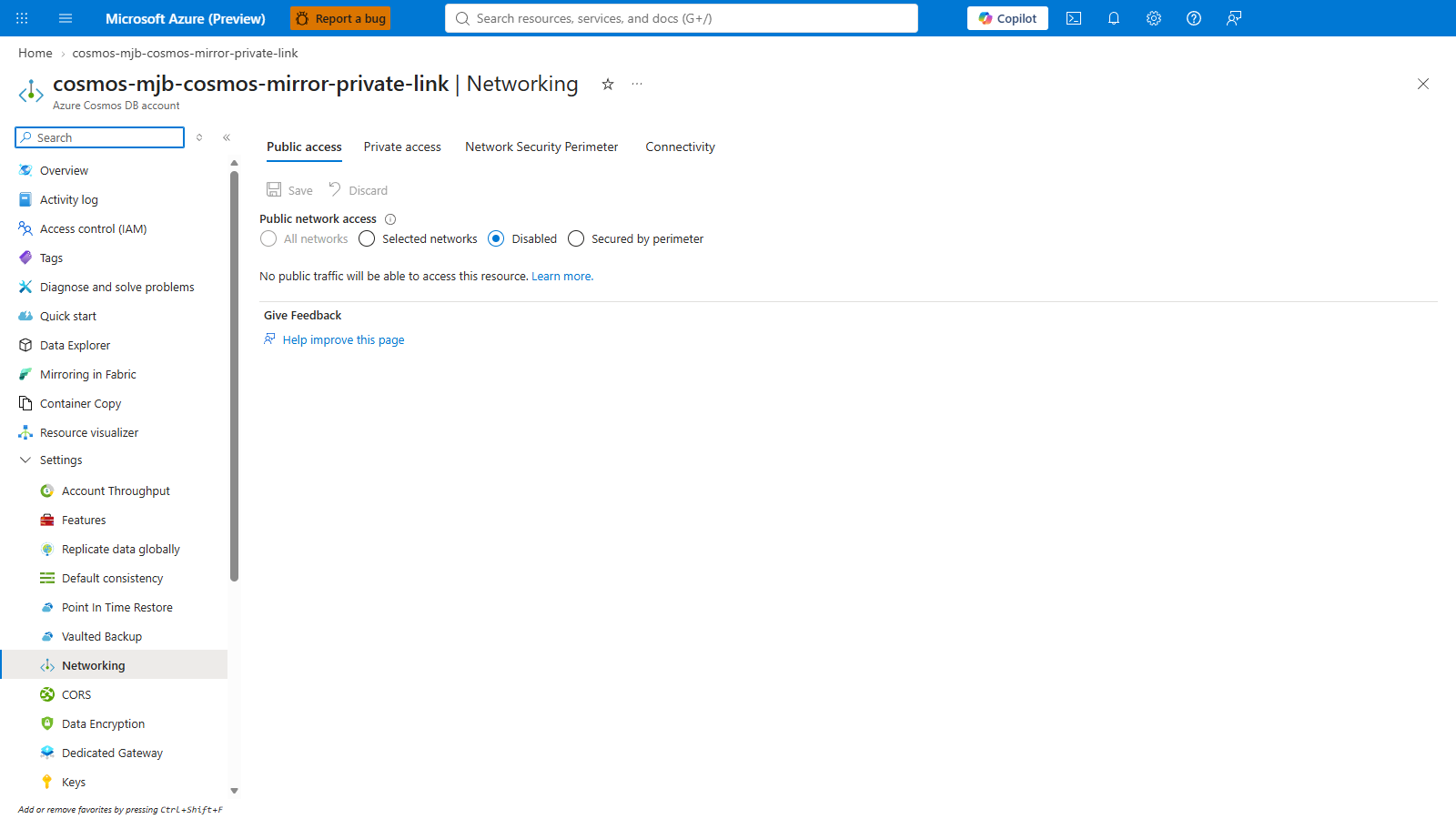Select the Disabled radio button
Image resolution: width=1456 pixels, height=819 pixels.
point(496,238)
